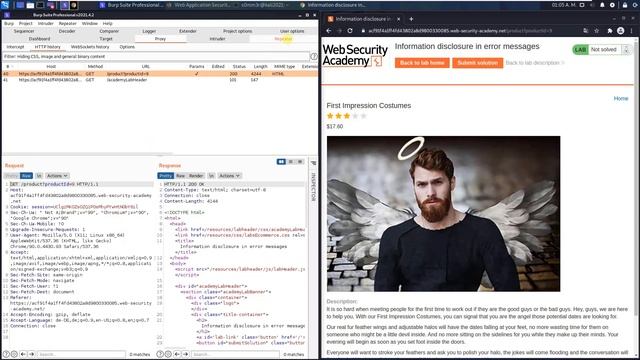Open the Project options tab
640x360 pixels.
(238, 31)
